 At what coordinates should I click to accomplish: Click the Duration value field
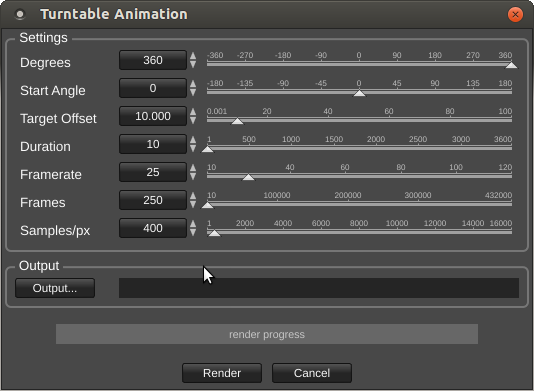click(x=153, y=144)
